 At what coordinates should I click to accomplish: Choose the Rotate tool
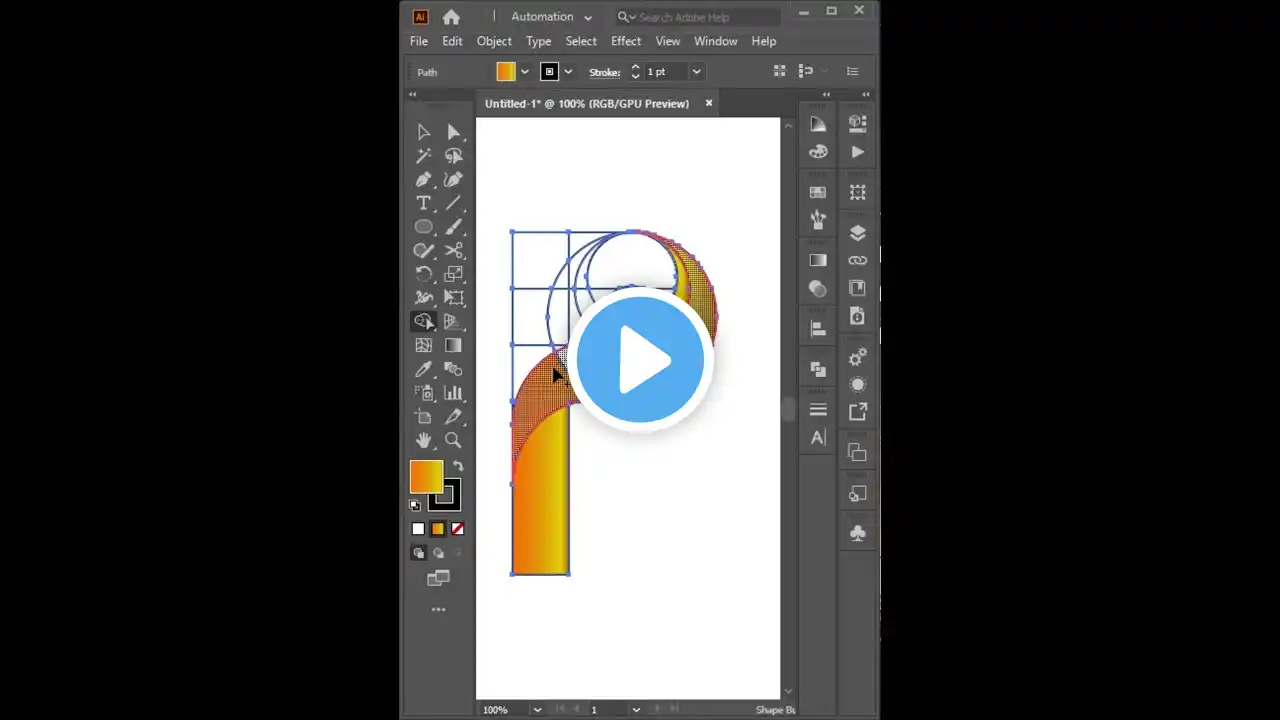point(423,274)
